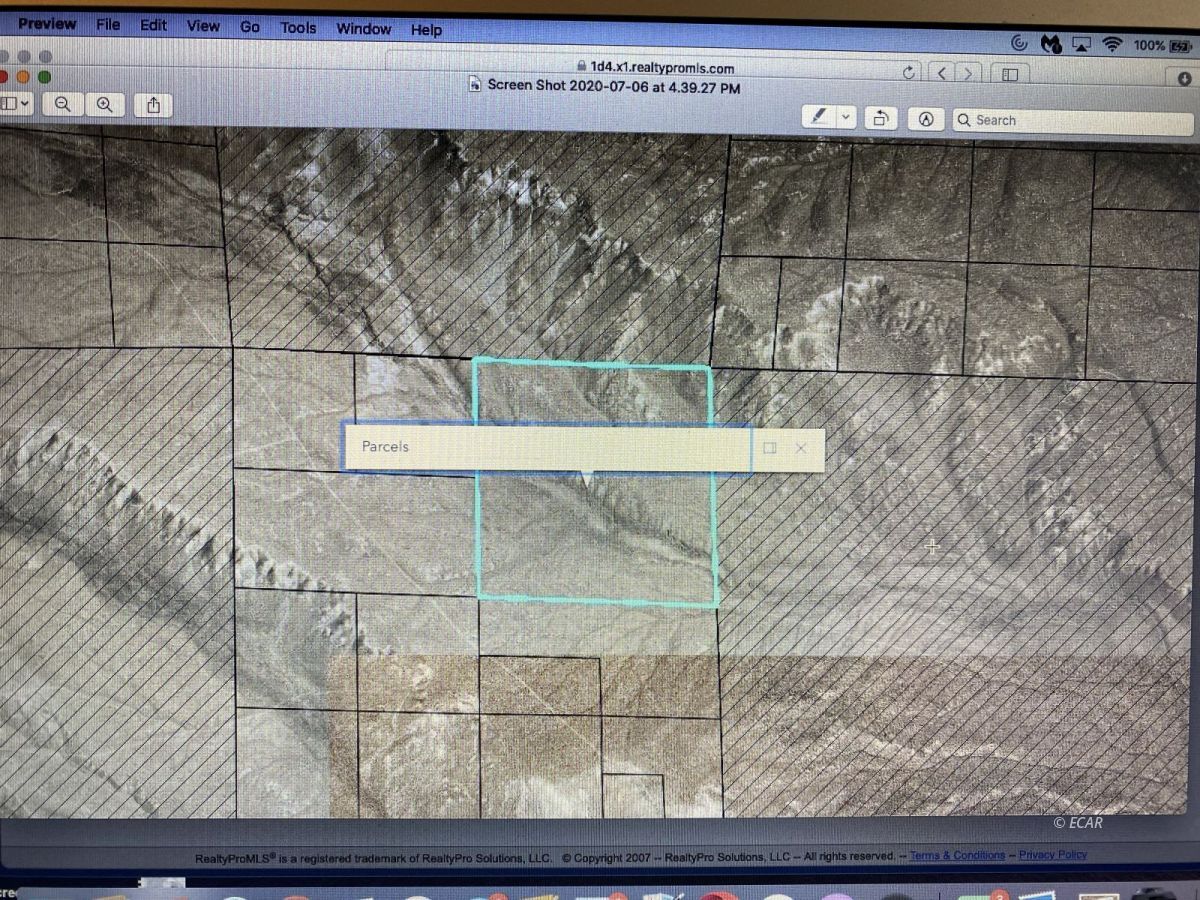
Task: Reload the page in Safari
Action: [x=908, y=72]
